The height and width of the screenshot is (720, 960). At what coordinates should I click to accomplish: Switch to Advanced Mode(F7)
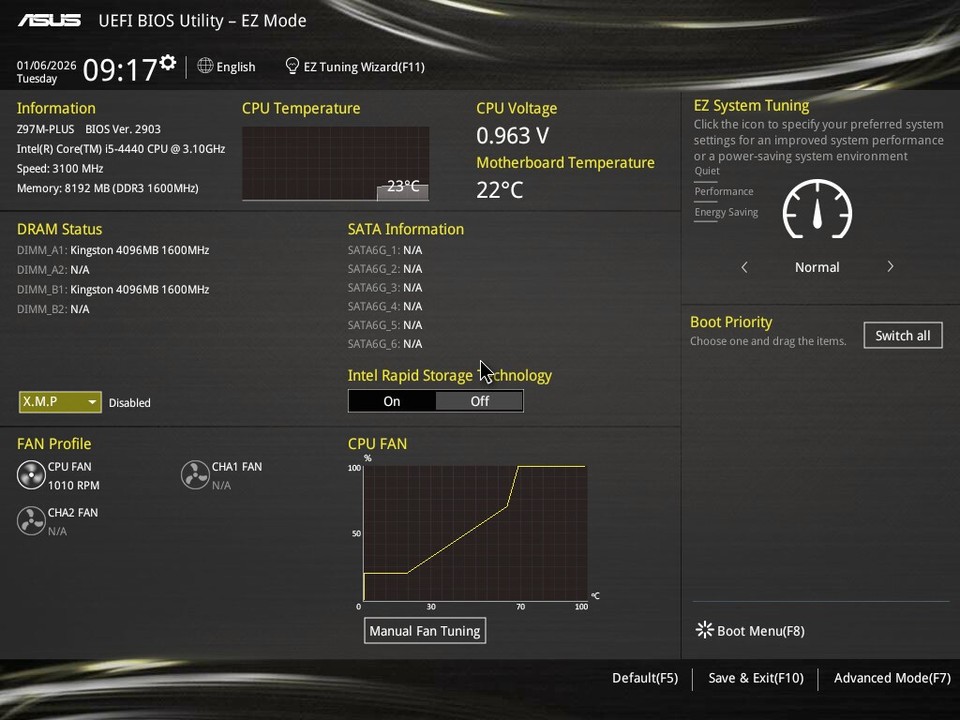892,678
